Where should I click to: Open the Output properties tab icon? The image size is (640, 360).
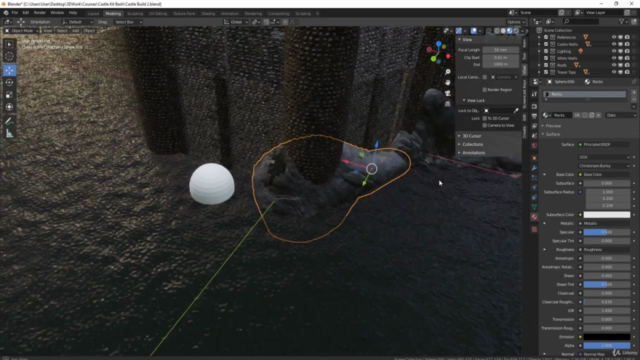(534, 116)
